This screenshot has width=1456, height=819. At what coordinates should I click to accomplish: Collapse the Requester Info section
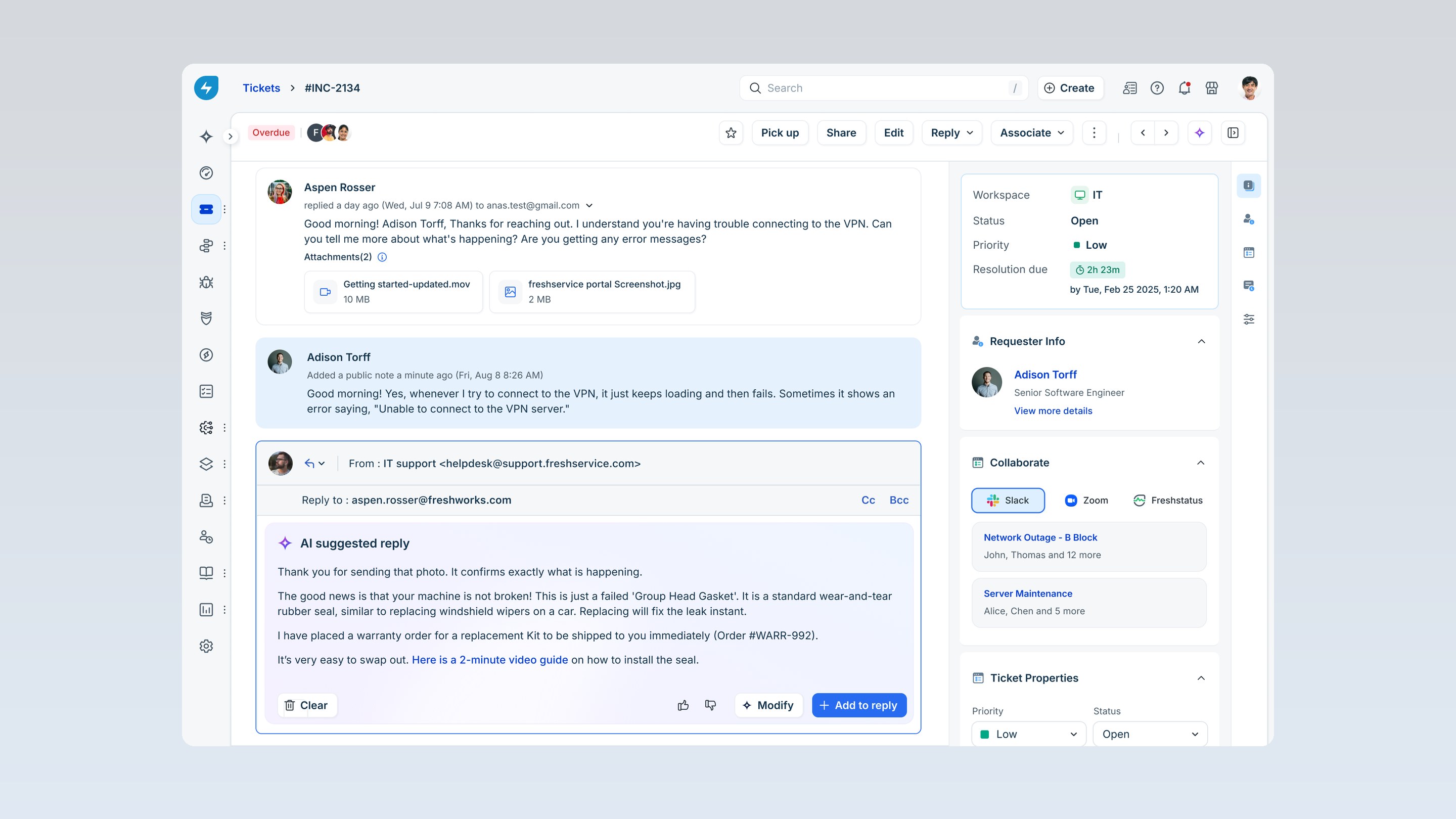pyautogui.click(x=1201, y=341)
